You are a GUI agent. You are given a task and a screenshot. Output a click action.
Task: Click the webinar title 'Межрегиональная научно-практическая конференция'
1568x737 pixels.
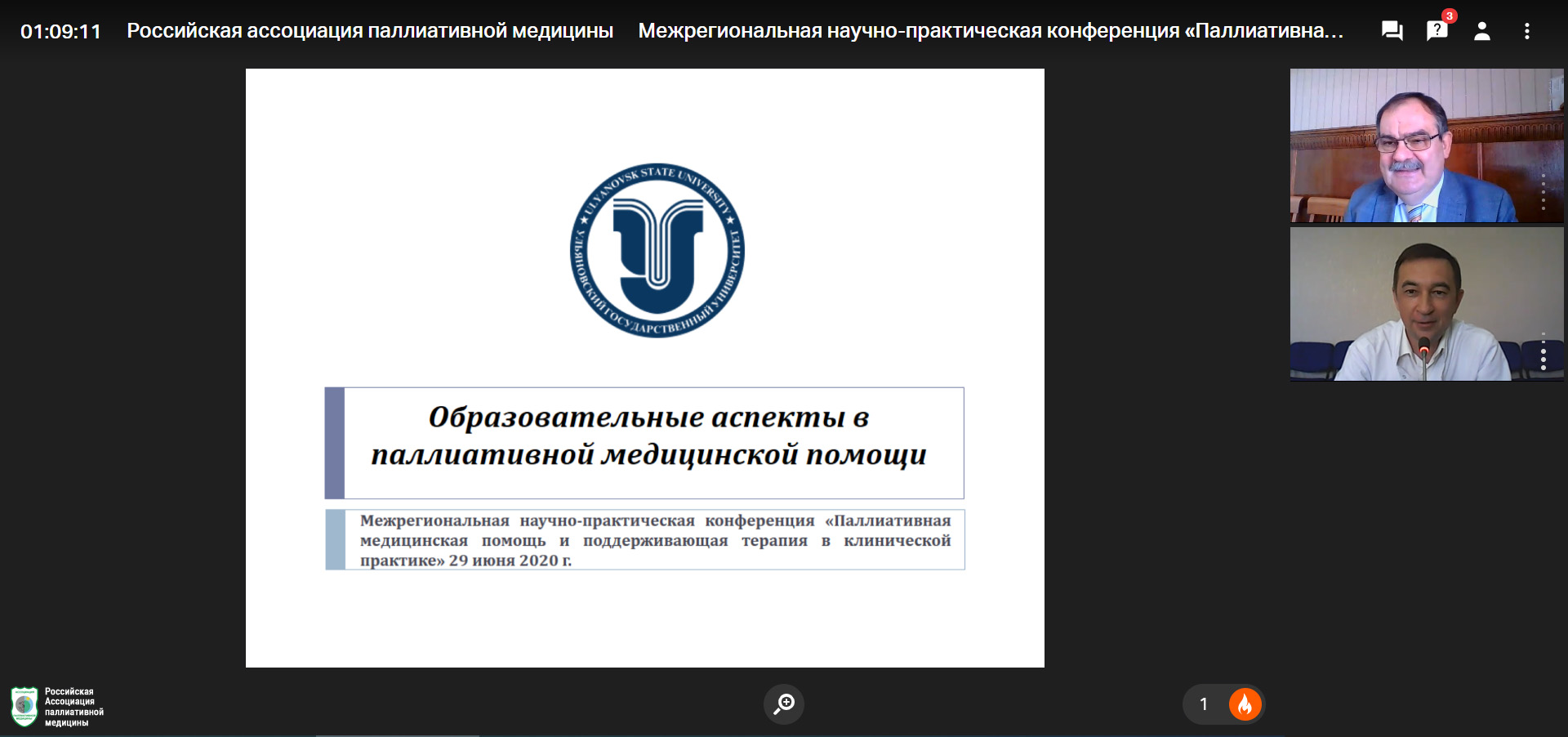point(991,31)
